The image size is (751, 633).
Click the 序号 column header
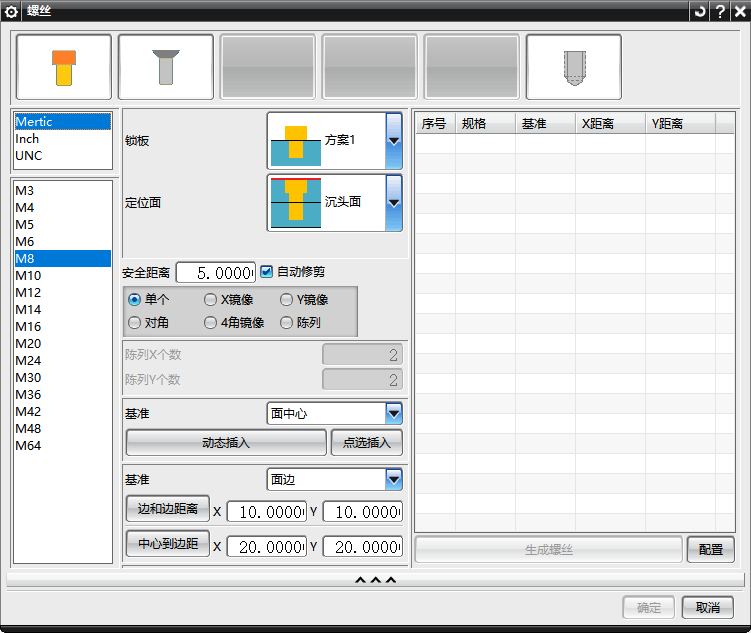coord(435,124)
